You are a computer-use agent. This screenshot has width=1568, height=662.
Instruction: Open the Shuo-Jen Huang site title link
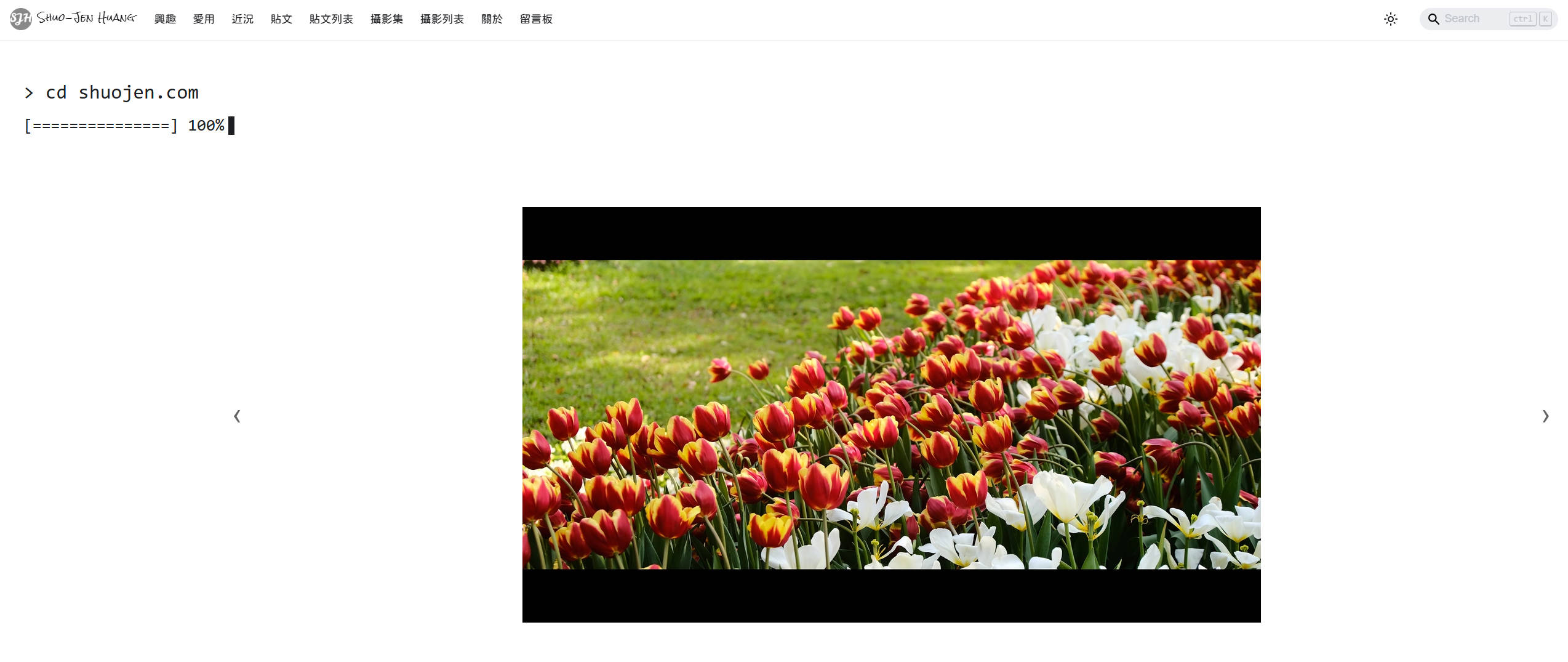(87, 18)
